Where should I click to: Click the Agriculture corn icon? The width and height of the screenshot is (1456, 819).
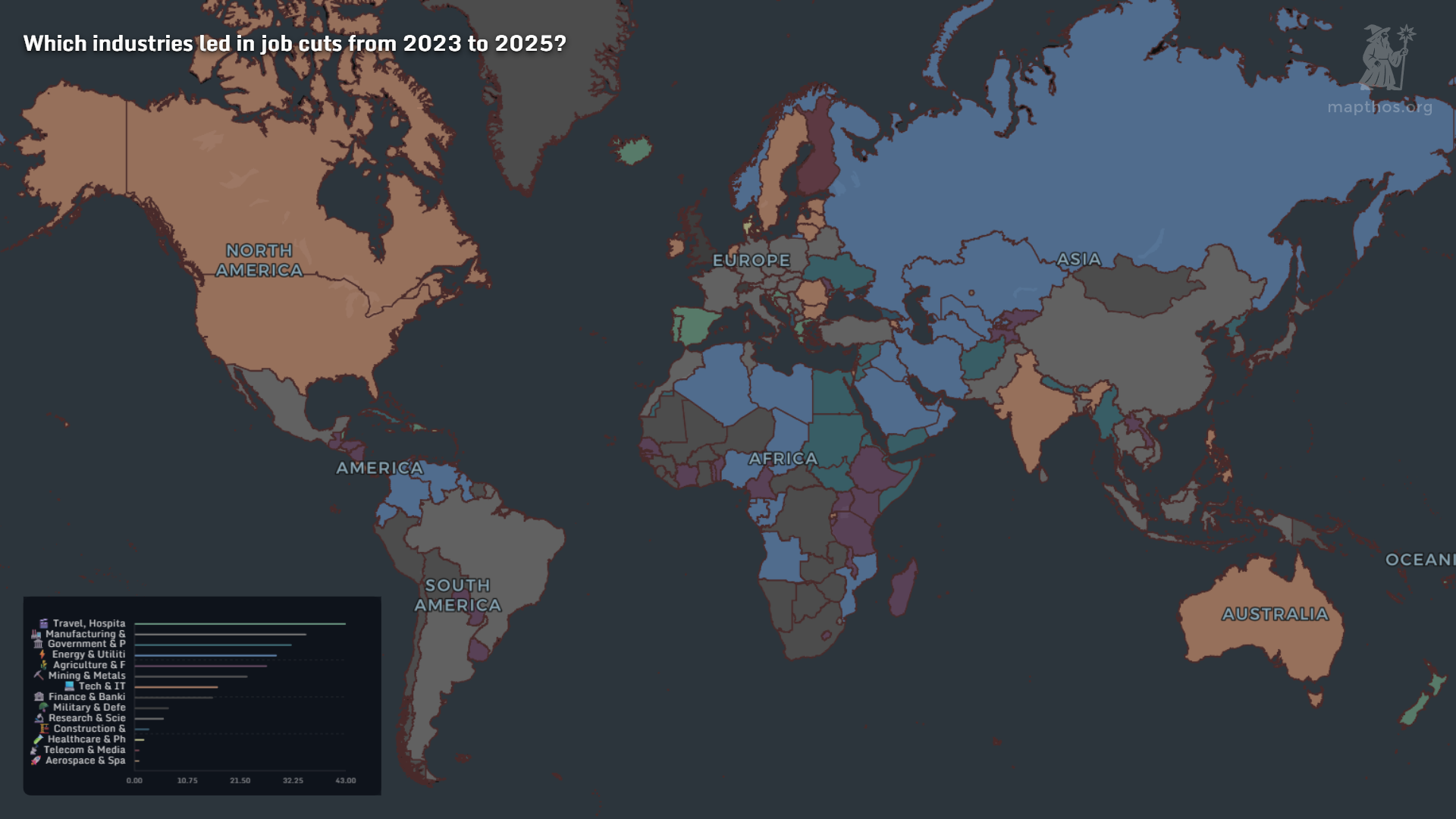click(43, 665)
